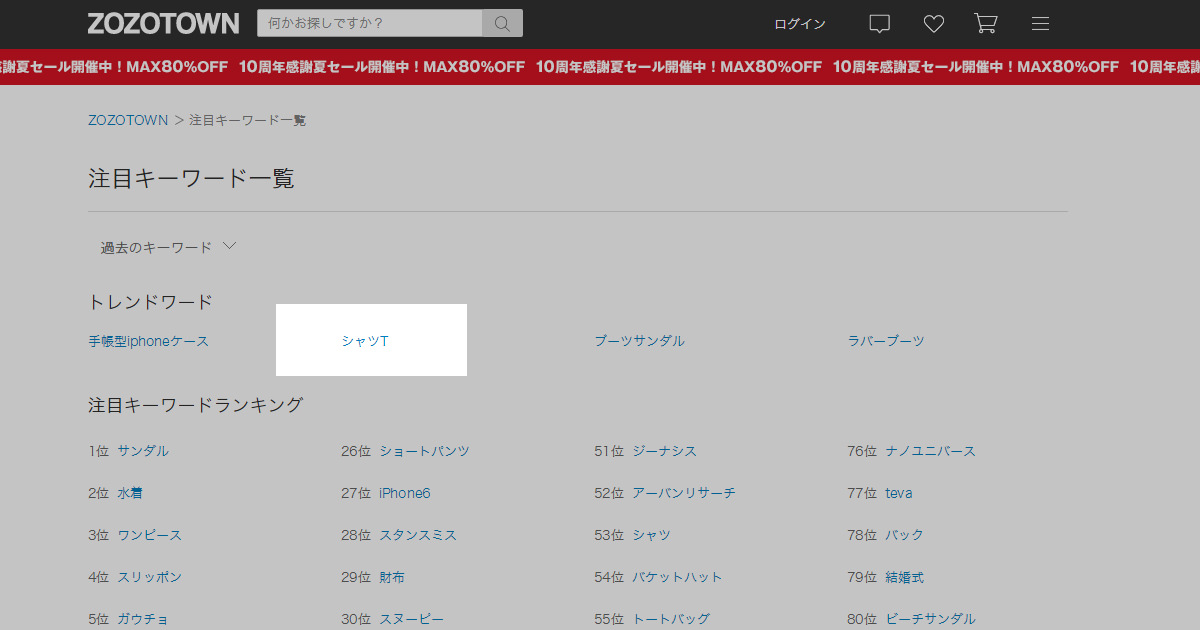The image size is (1200, 630).
Task: Click the ZOZOTOWN logo in header
Action: tap(163, 23)
